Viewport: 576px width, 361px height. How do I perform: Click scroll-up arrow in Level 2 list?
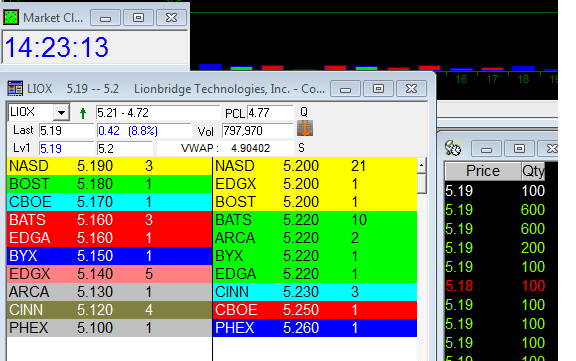422,165
